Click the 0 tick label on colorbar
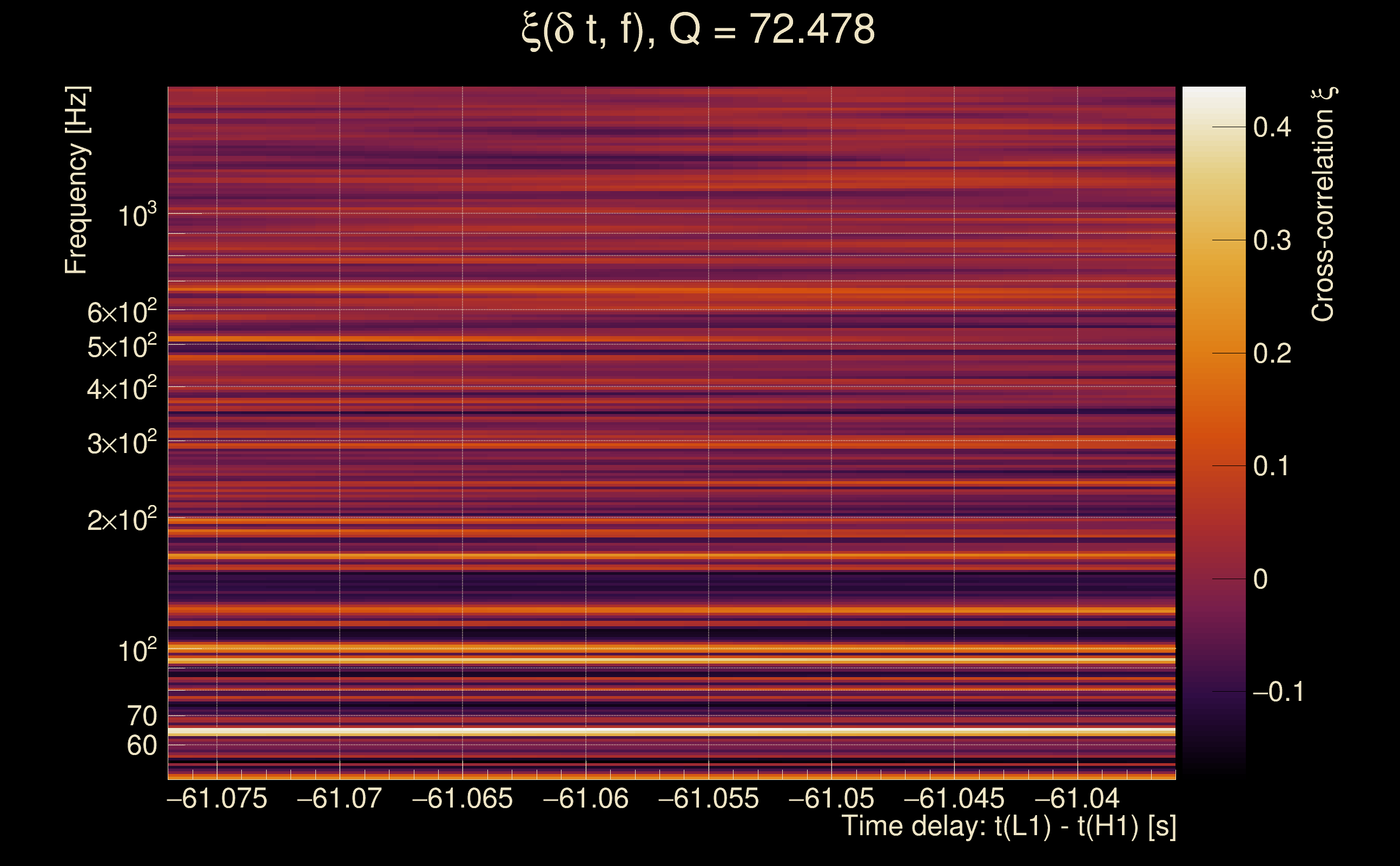Image resolution: width=1400 pixels, height=866 pixels. (1260, 579)
